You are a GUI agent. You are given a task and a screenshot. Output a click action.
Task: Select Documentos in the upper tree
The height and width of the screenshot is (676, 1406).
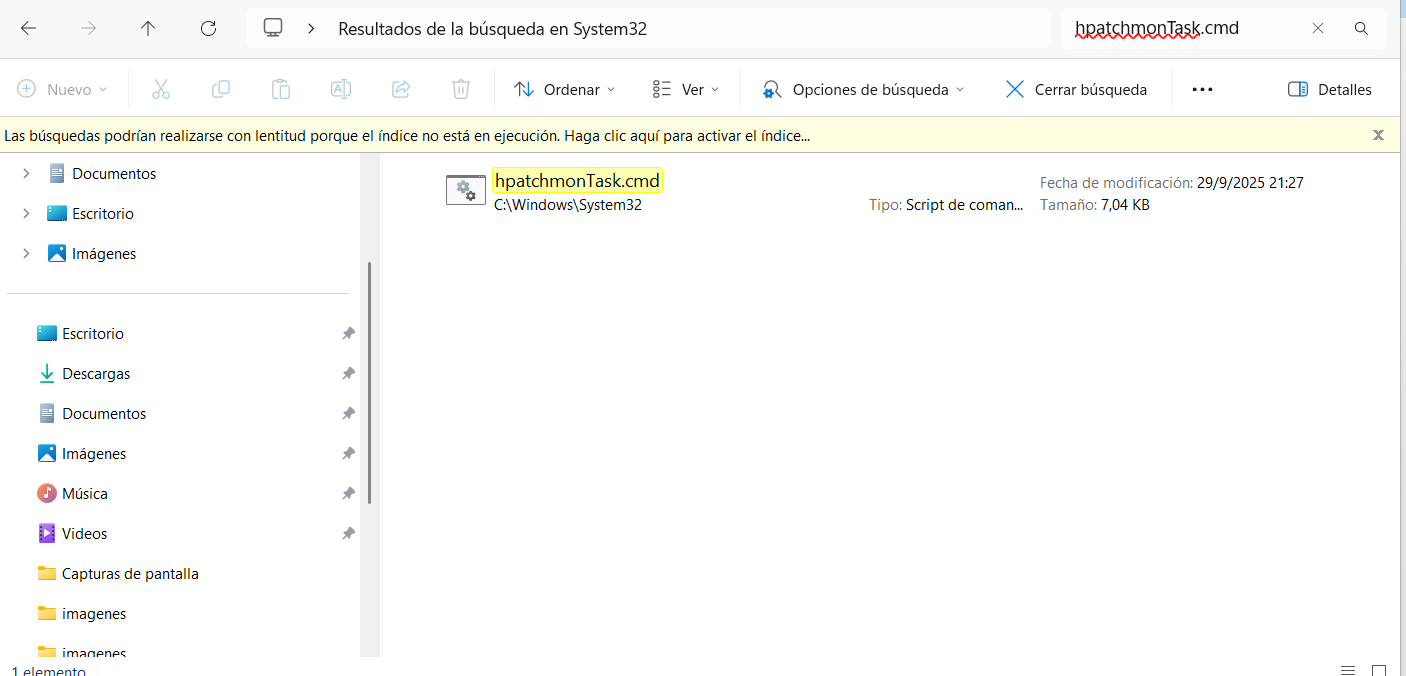(x=103, y=173)
